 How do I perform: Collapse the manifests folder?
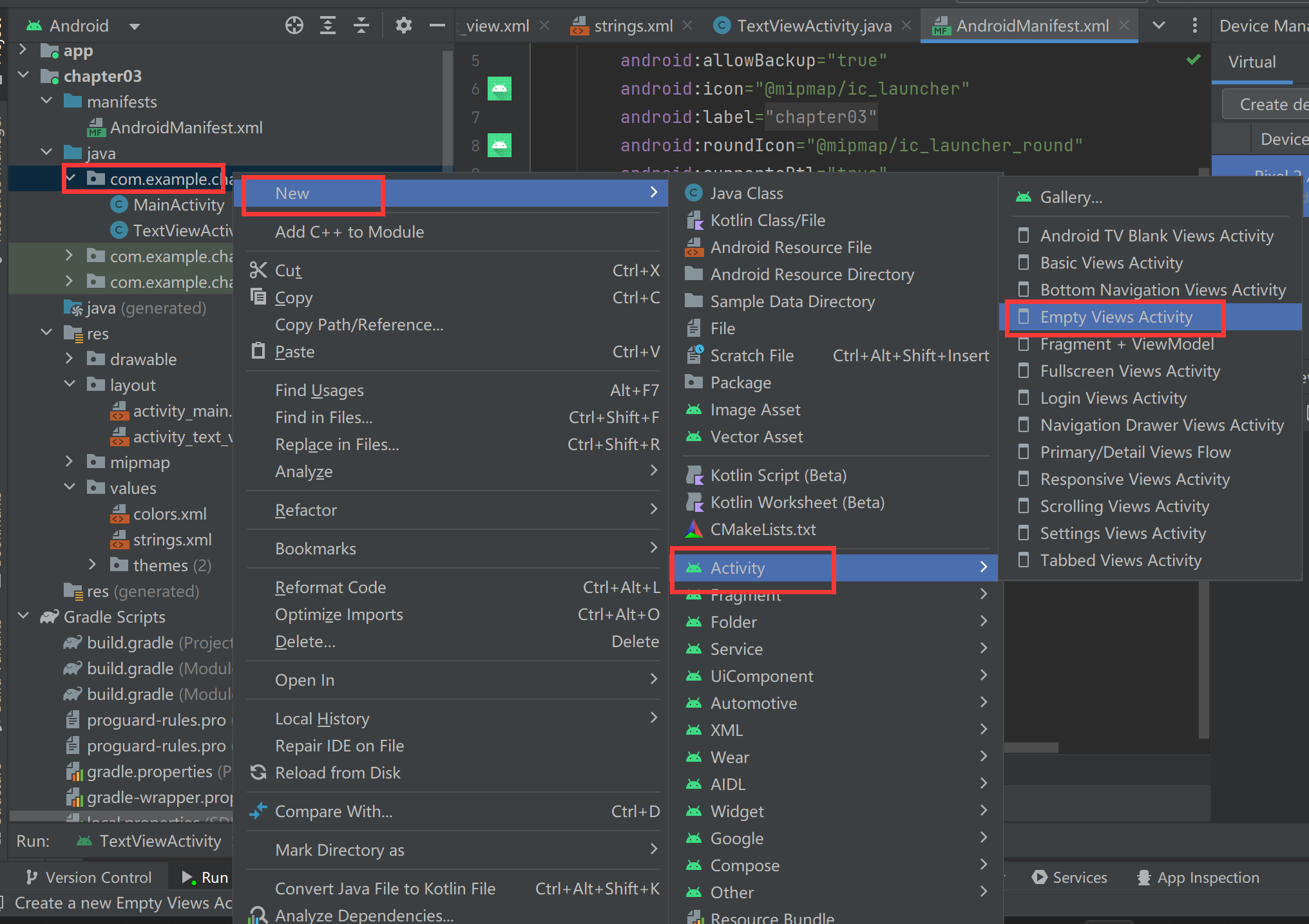[x=46, y=101]
